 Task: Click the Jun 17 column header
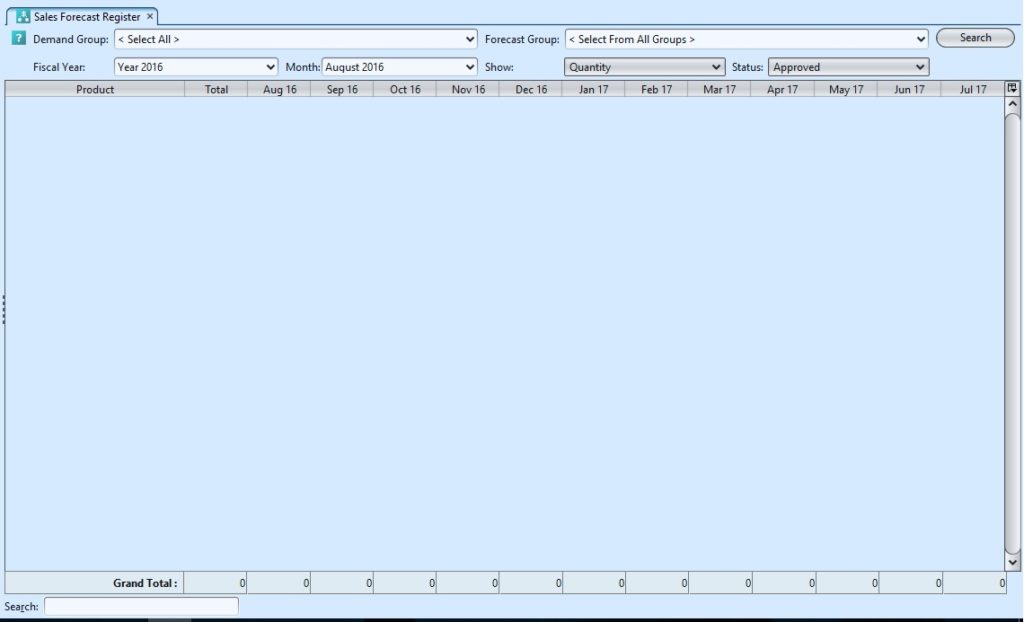(x=909, y=89)
